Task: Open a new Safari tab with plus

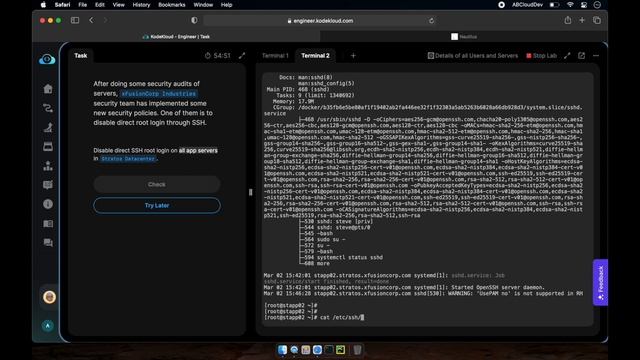Action: (x=582, y=20)
